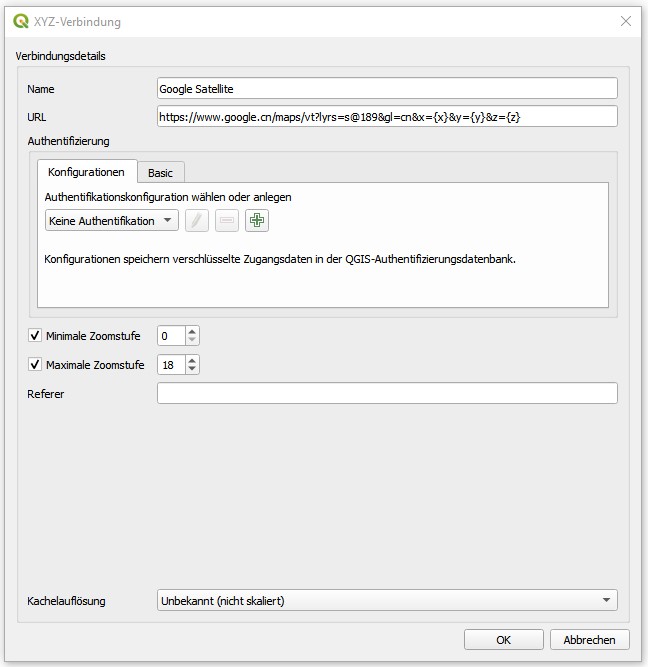648x667 pixels.
Task: Increase the maximum zoom level
Action: [x=192, y=360]
